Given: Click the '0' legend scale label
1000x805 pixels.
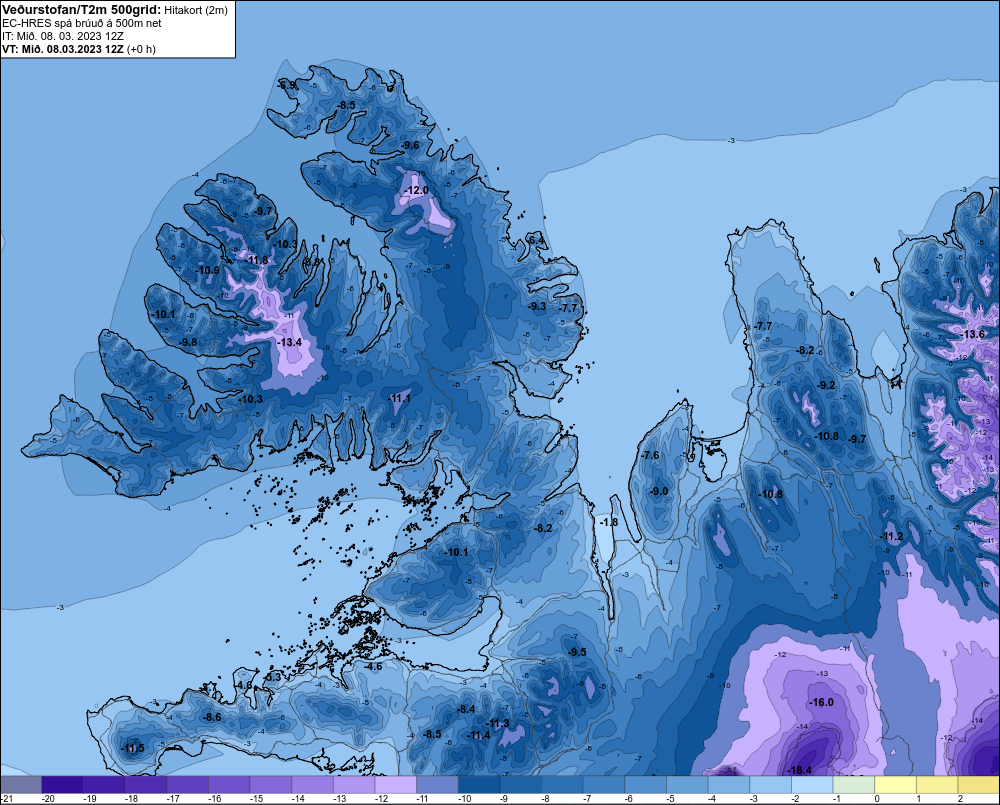Looking at the screenshot, I should coord(877,799).
